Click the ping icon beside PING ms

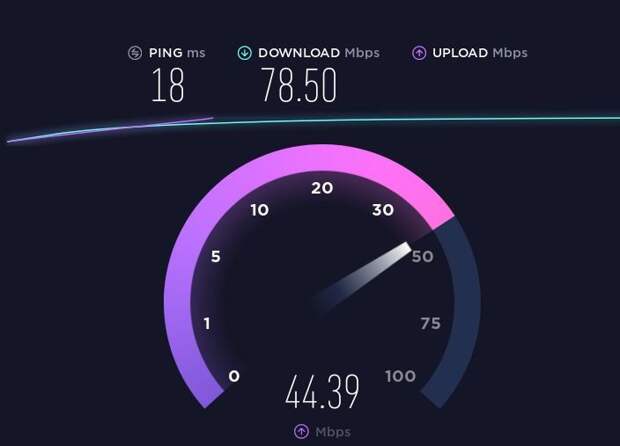[135, 53]
